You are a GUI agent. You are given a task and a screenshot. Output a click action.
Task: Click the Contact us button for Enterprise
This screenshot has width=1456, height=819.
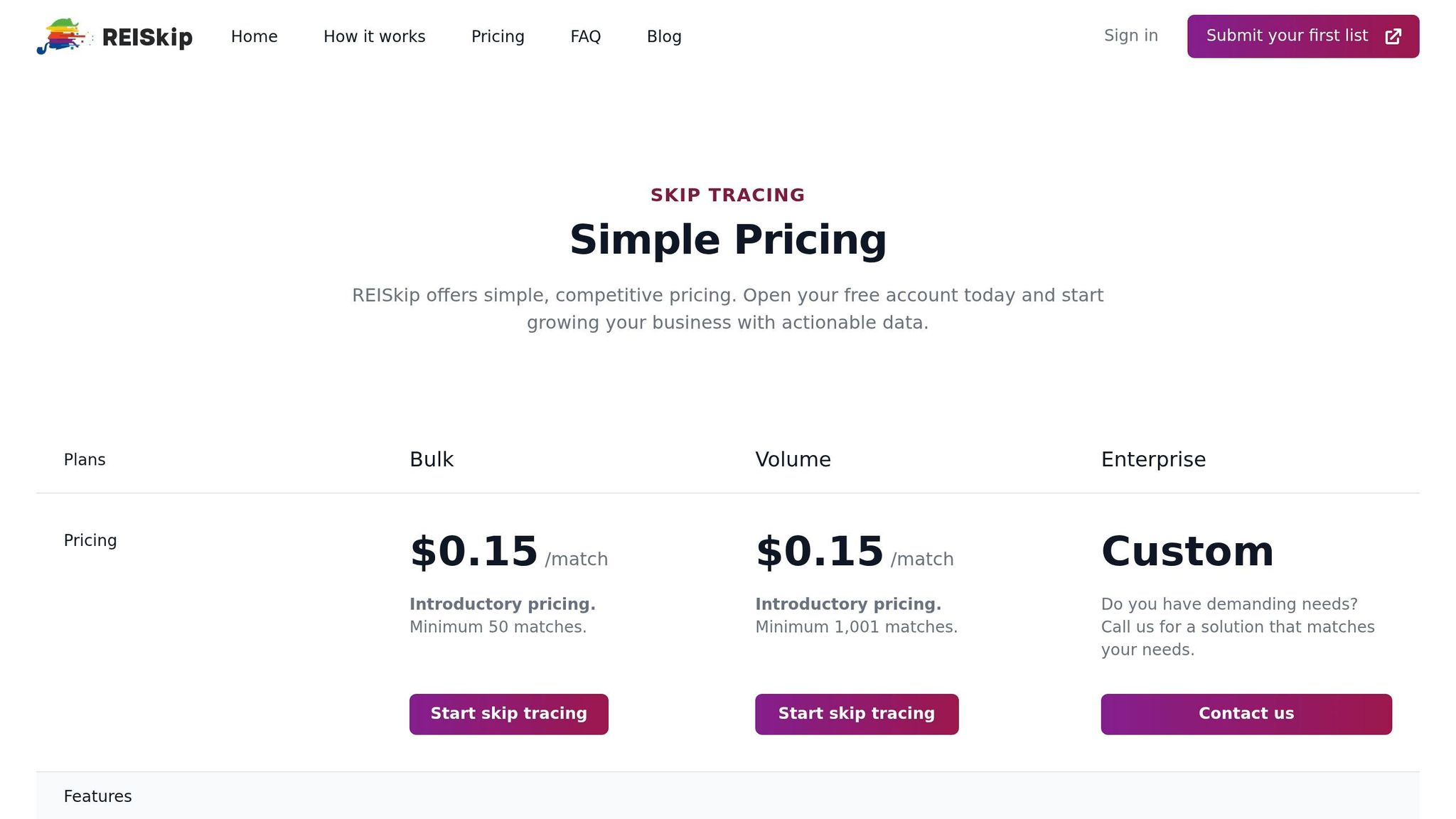click(x=1246, y=714)
